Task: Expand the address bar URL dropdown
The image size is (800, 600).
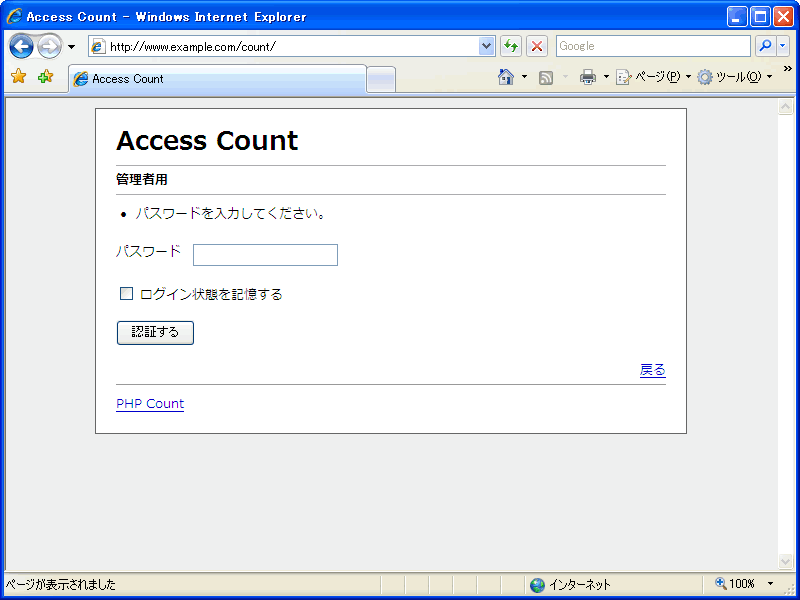Action: 487,46
